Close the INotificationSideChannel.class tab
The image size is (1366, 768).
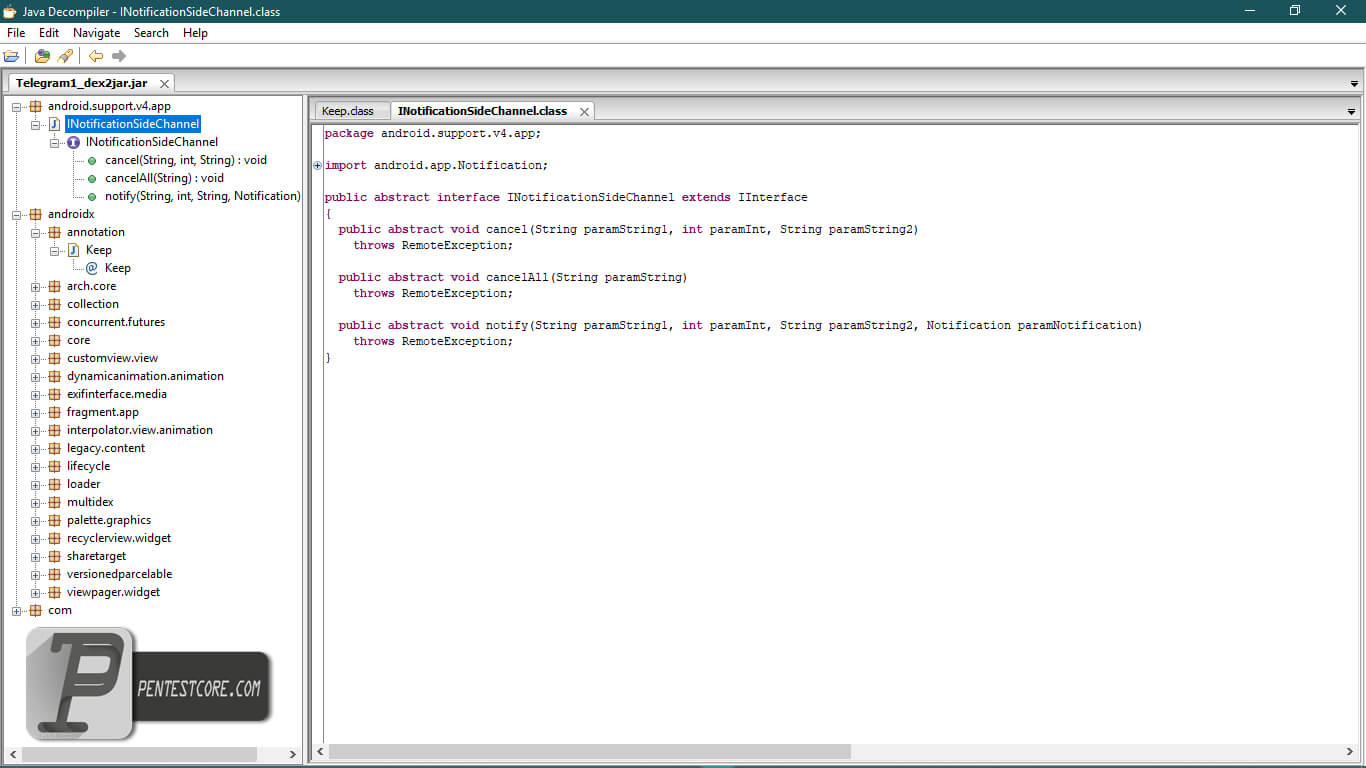click(x=585, y=111)
